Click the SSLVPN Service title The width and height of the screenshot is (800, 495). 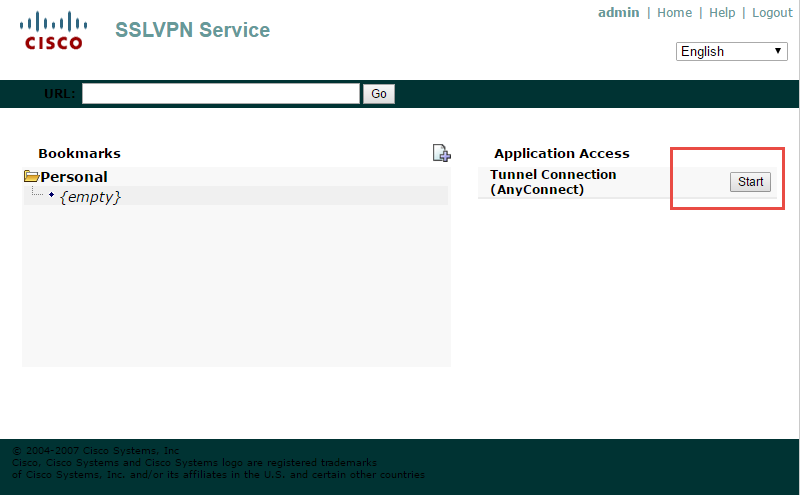pos(192,30)
